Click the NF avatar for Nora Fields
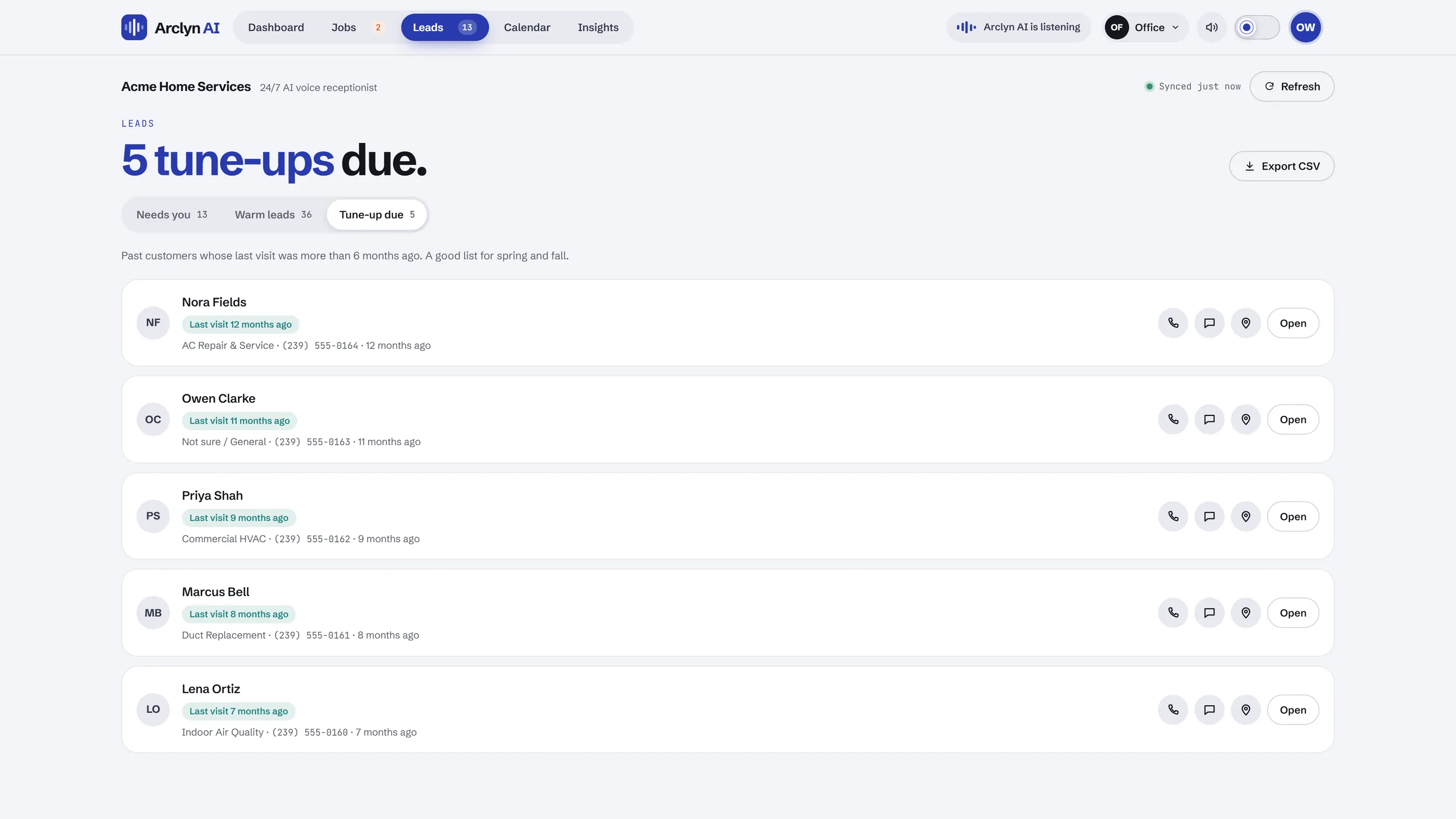The image size is (1456, 819). coord(153,323)
